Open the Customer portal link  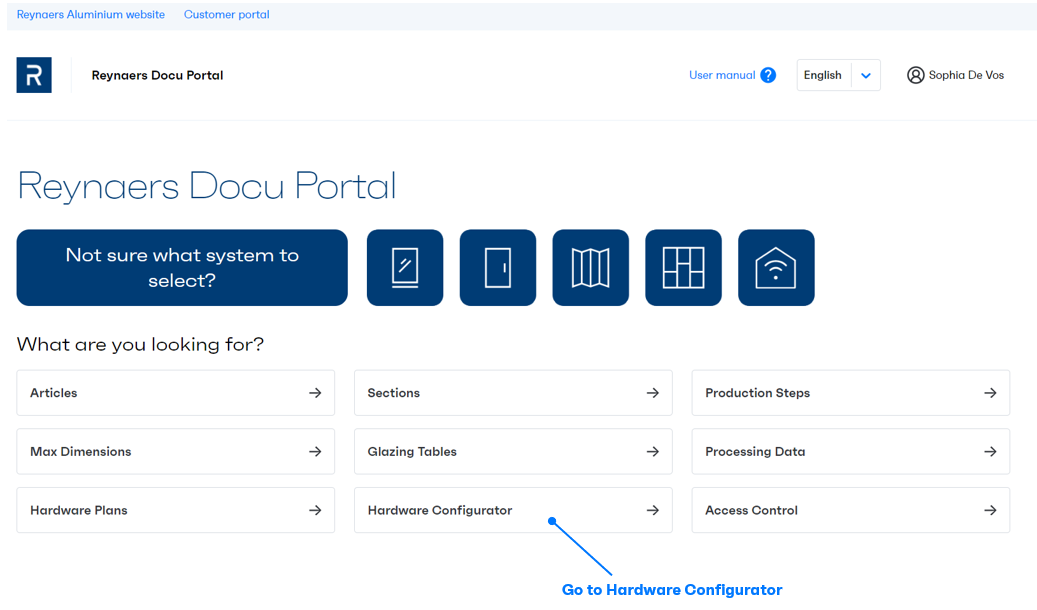point(226,15)
